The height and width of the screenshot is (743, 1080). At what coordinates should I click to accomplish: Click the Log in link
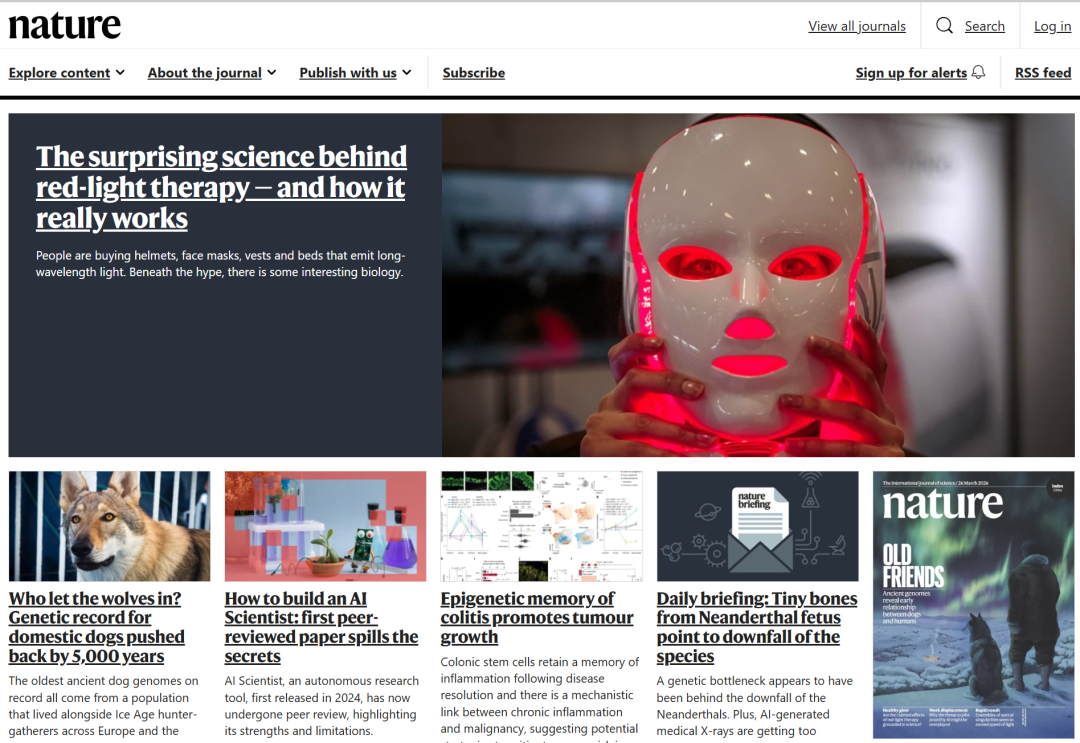pos(1052,26)
